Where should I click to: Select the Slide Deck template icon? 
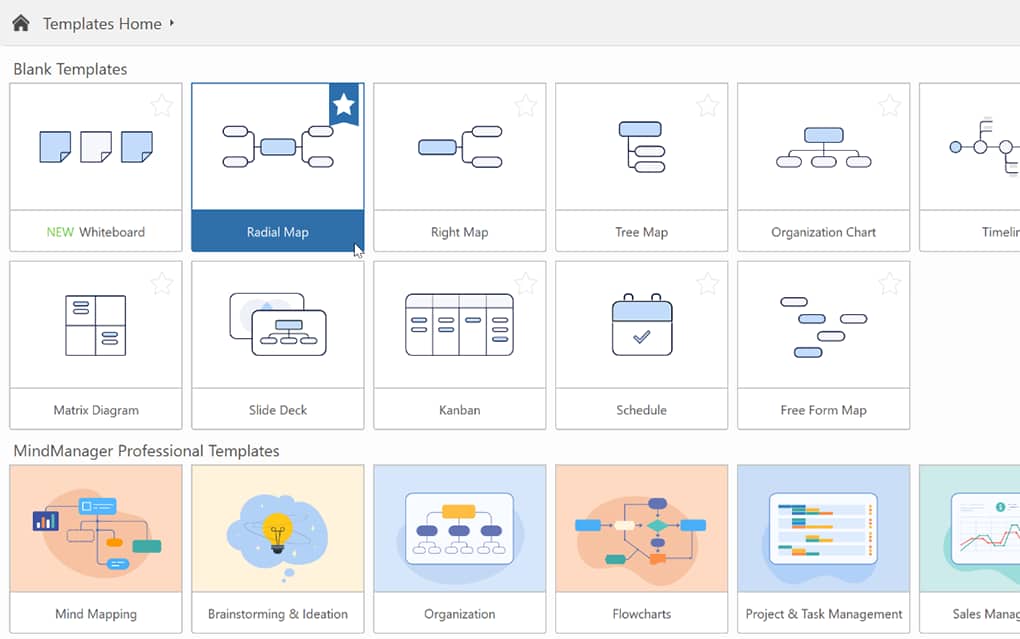[278, 325]
